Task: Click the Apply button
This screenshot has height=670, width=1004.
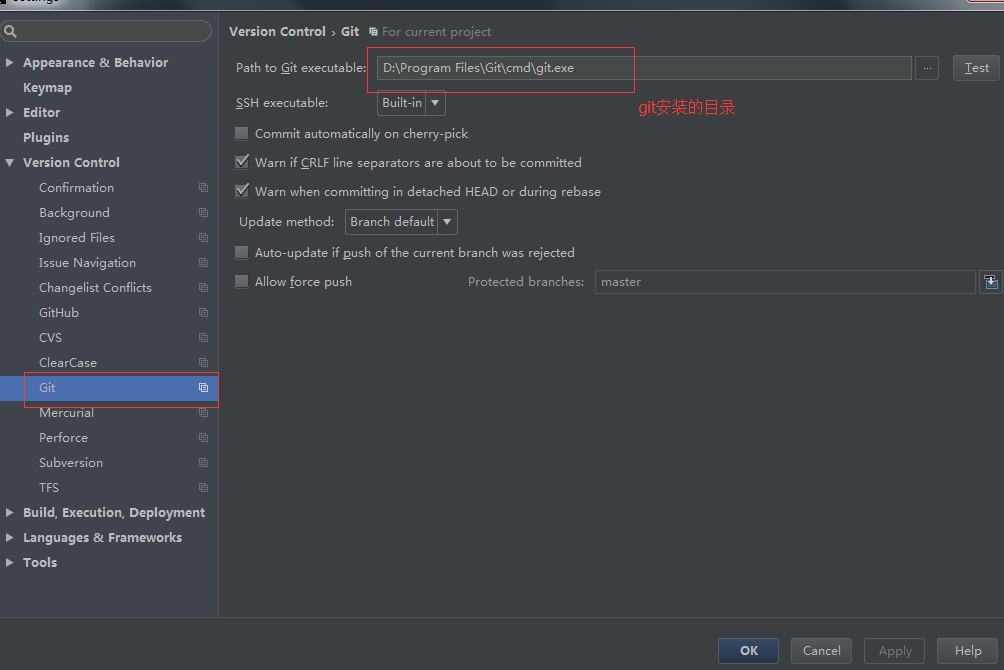Action: [x=895, y=651]
